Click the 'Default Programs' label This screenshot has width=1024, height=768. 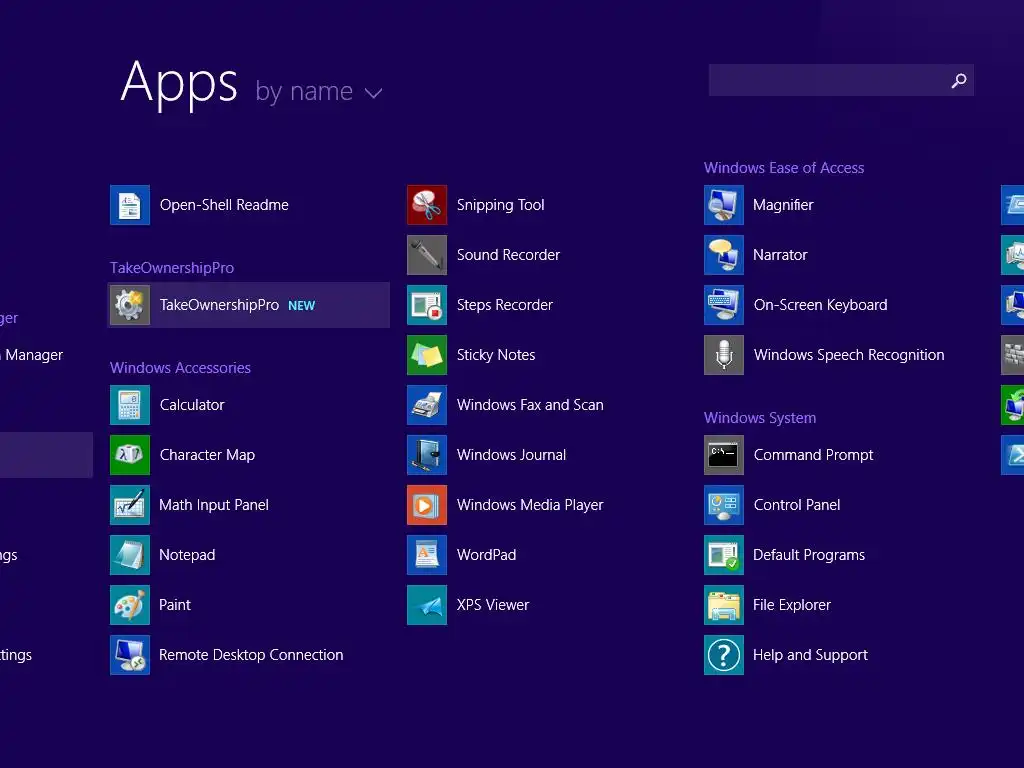click(808, 555)
